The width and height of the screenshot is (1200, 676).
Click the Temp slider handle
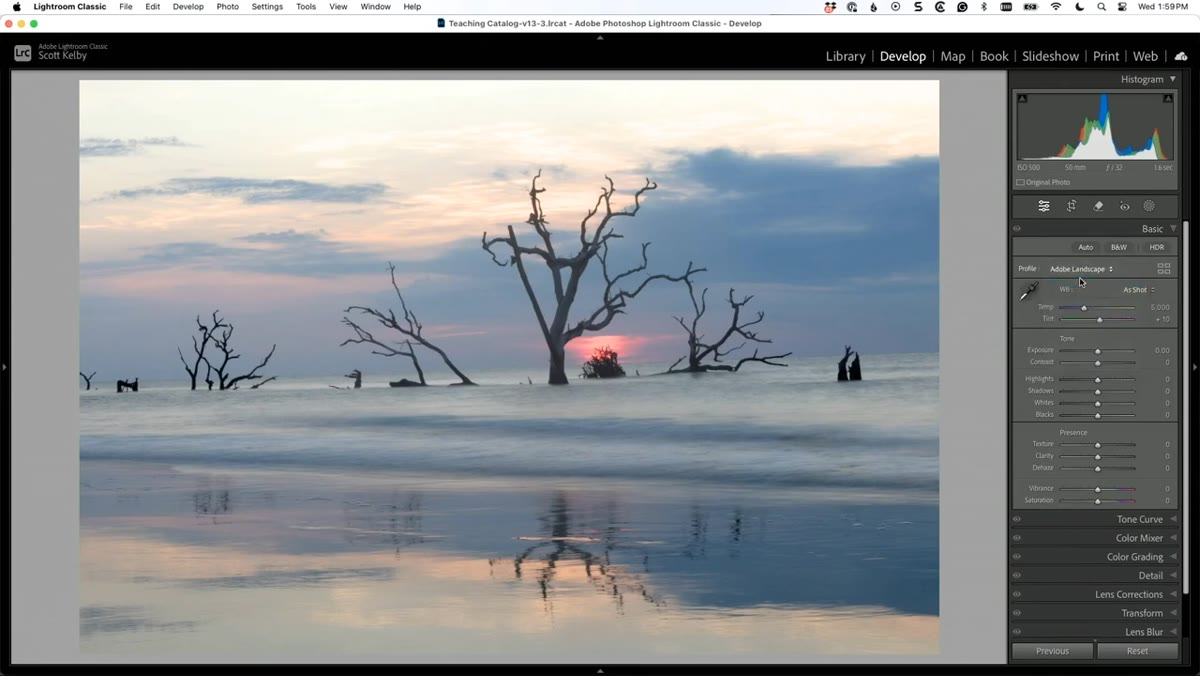[1084, 308]
